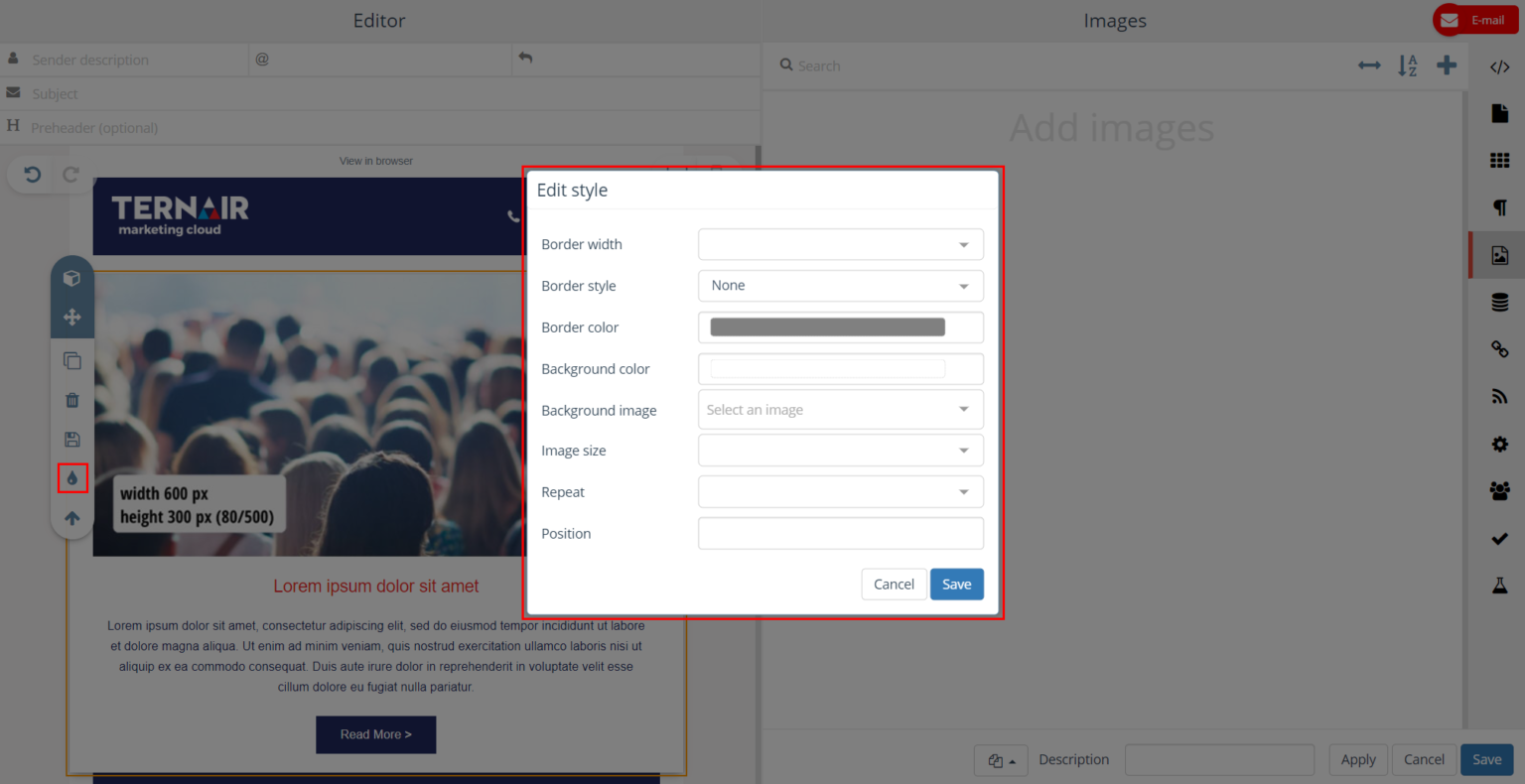Click the reply-to address field
1525x784 pixels.
click(636, 60)
